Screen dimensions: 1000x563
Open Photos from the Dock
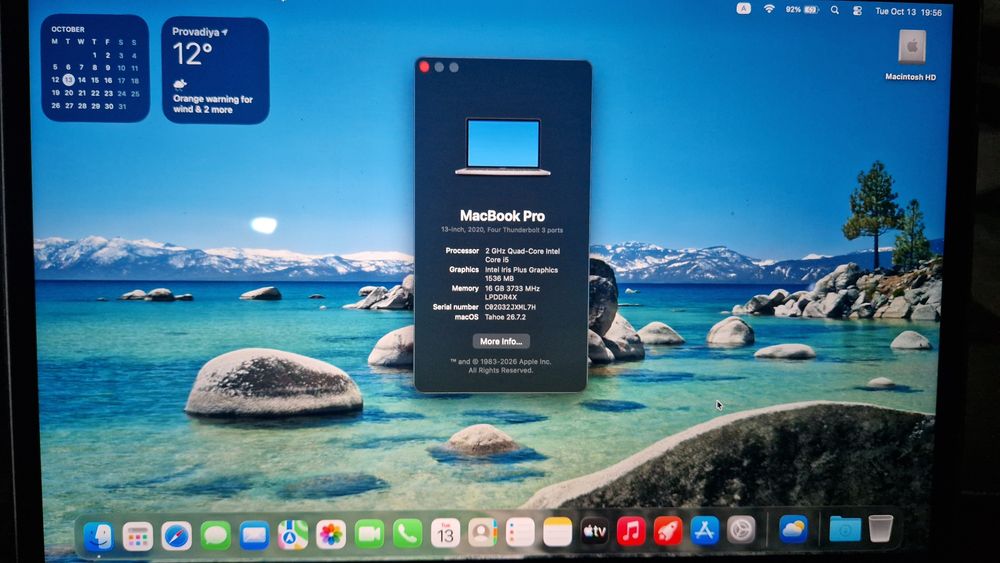(x=330, y=534)
